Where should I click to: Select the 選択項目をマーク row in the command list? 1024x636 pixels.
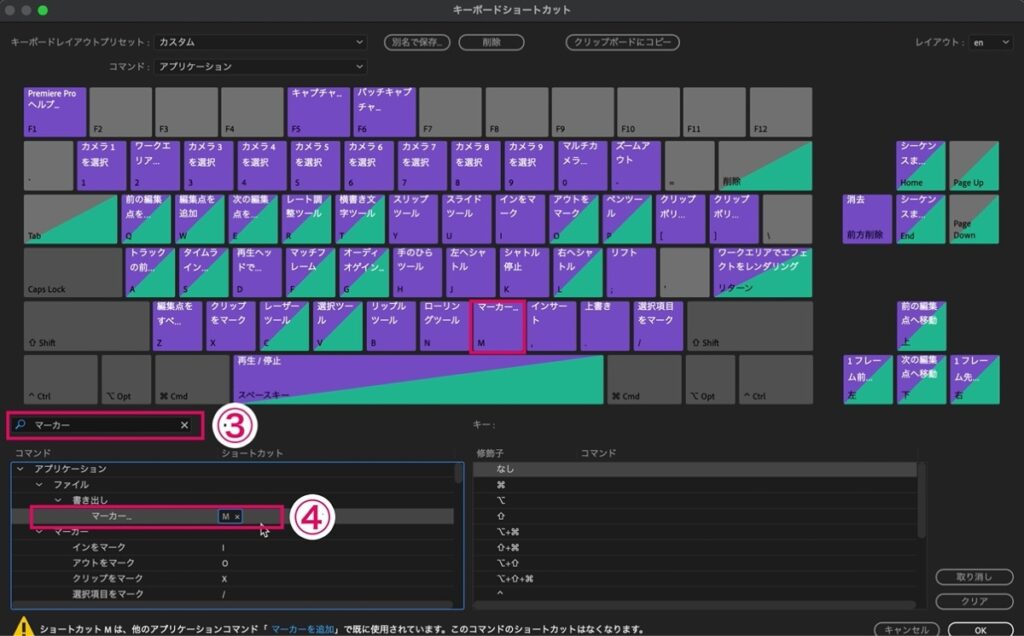pyautogui.click(x=232, y=594)
